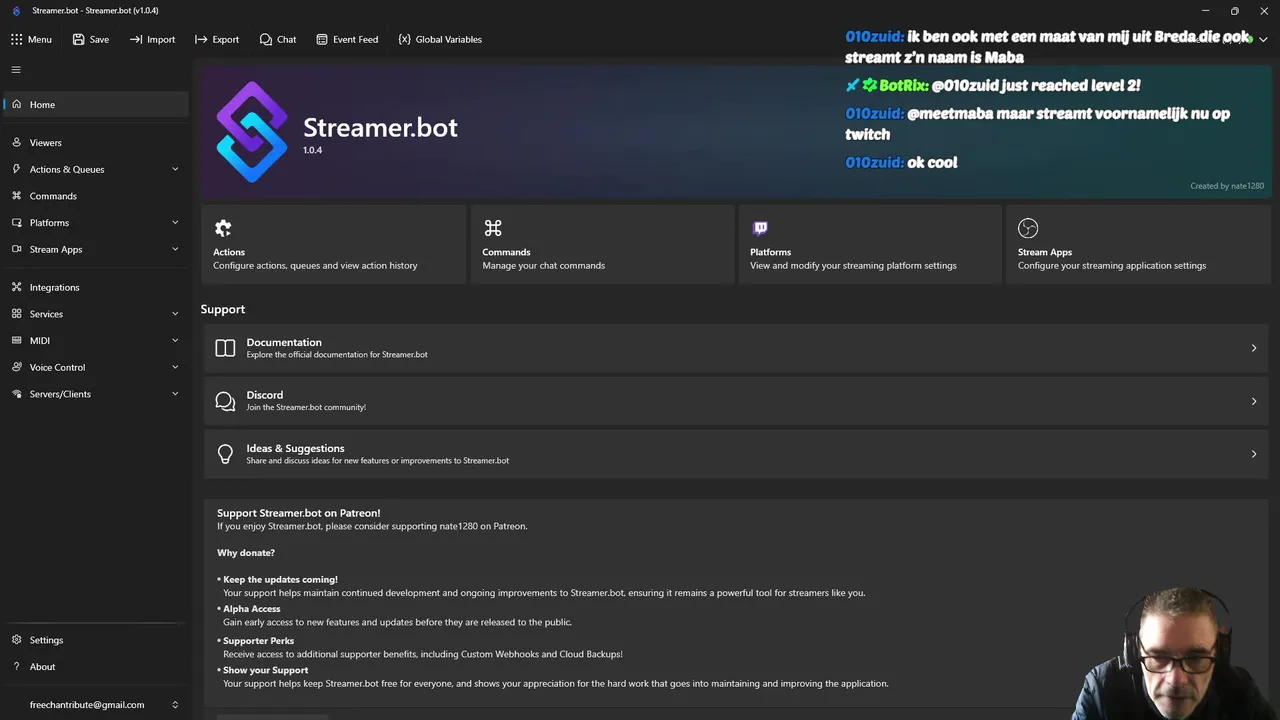The image size is (1280, 720).
Task: Click the Home house icon in sidebar
Action: [x=17, y=104]
